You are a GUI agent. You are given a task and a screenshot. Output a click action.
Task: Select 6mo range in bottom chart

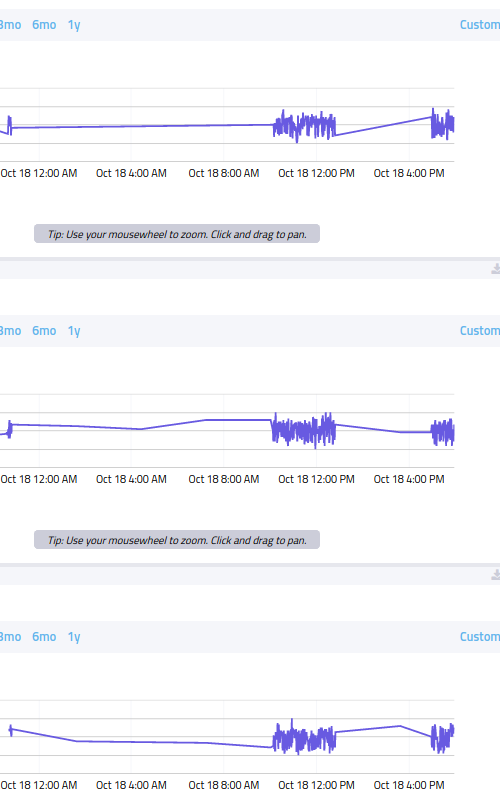[x=44, y=637]
